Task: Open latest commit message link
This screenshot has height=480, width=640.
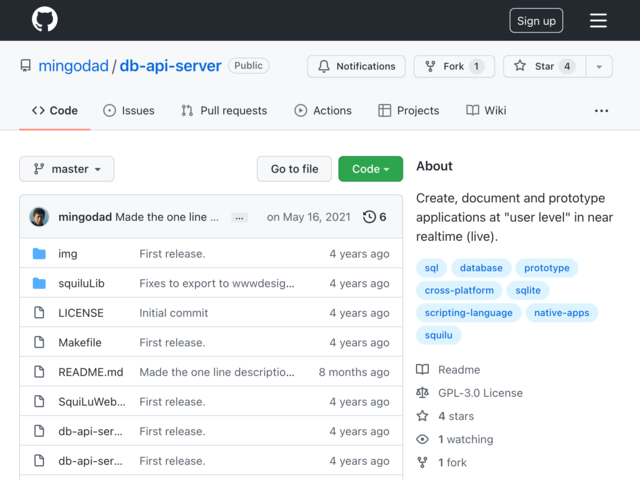Action: pyautogui.click(x=167, y=217)
